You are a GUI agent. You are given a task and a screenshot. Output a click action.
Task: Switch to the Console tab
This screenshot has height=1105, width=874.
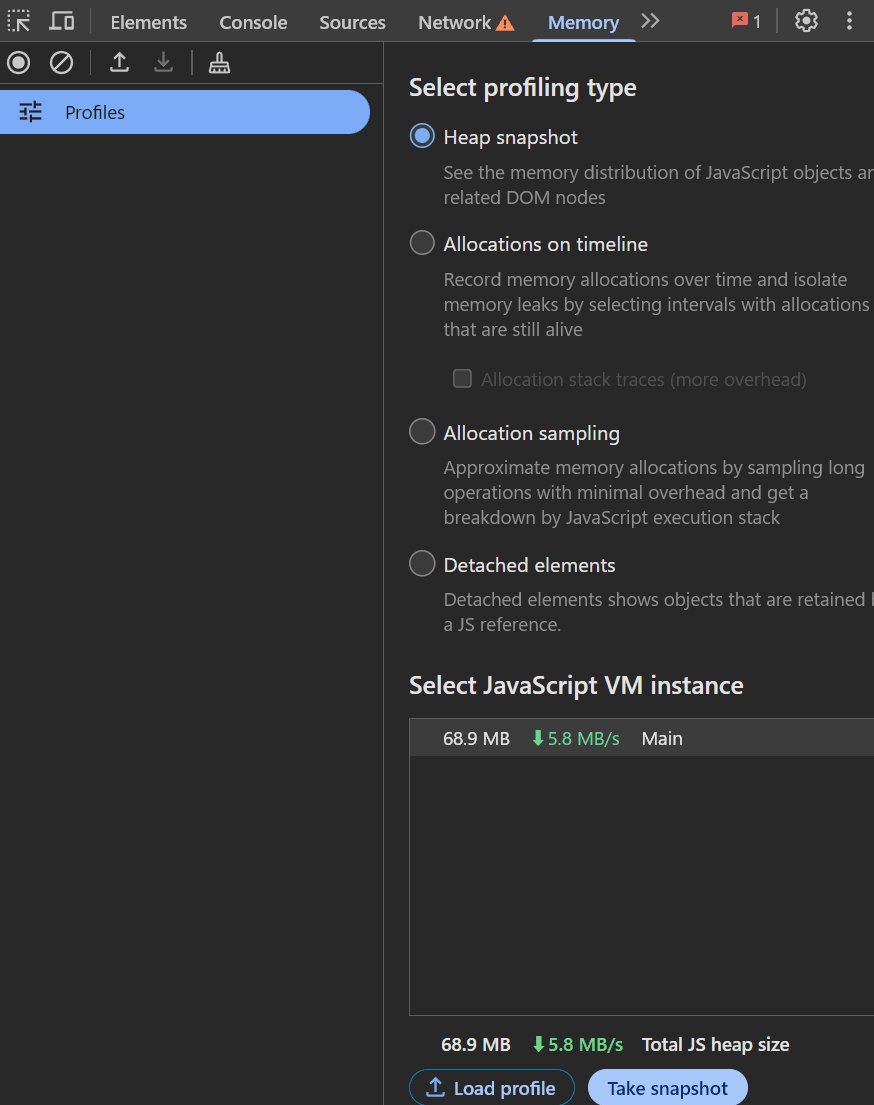pos(253,23)
